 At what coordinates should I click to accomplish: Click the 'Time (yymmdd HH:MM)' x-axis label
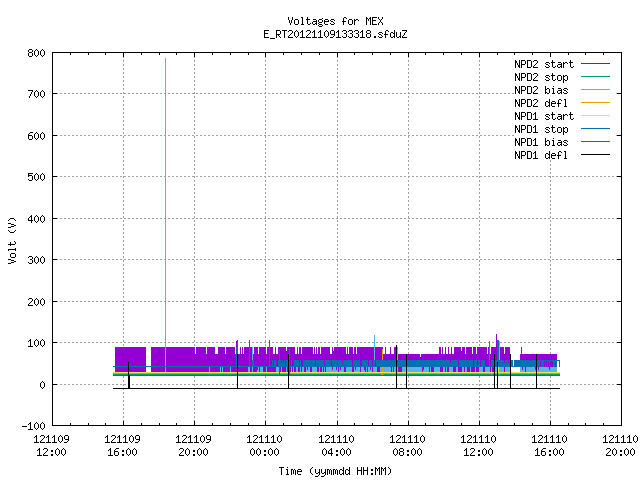coord(335,471)
